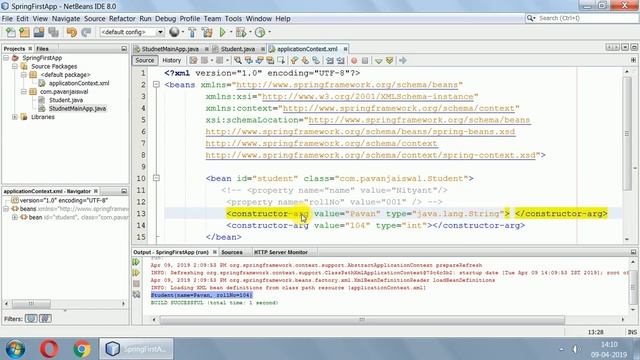Click the Find Selection magnifier icon in editor toolbar
This screenshot has width=640, height=360.
point(238,60)
